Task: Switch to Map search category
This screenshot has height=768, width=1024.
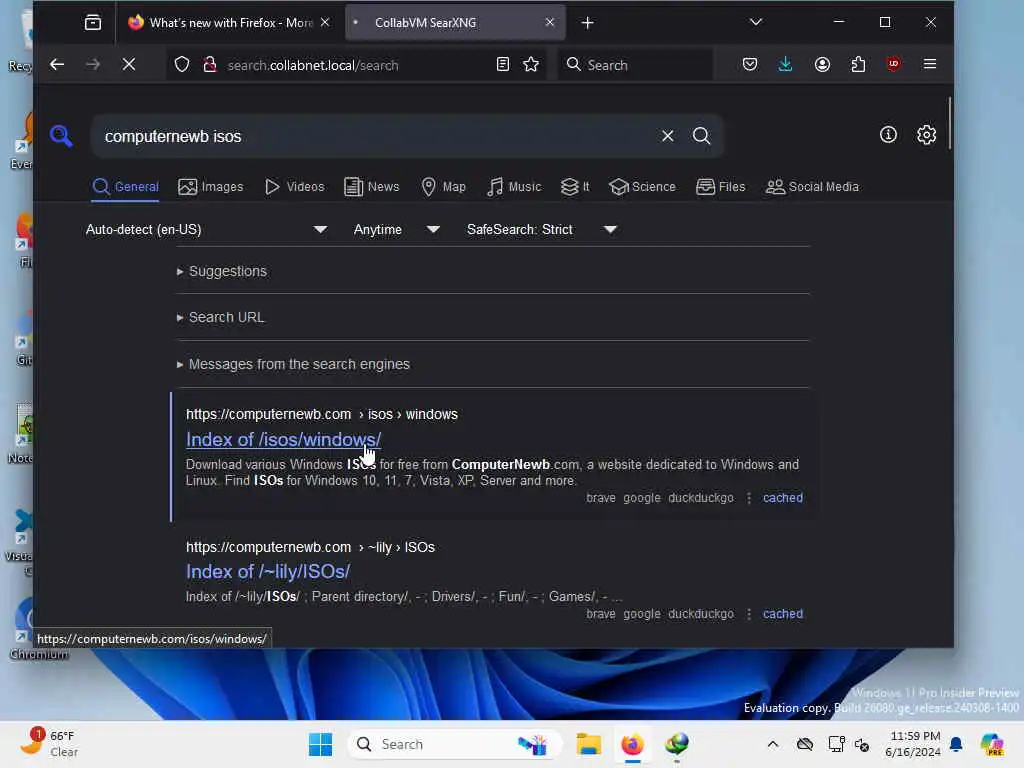Action: (443, 187)
